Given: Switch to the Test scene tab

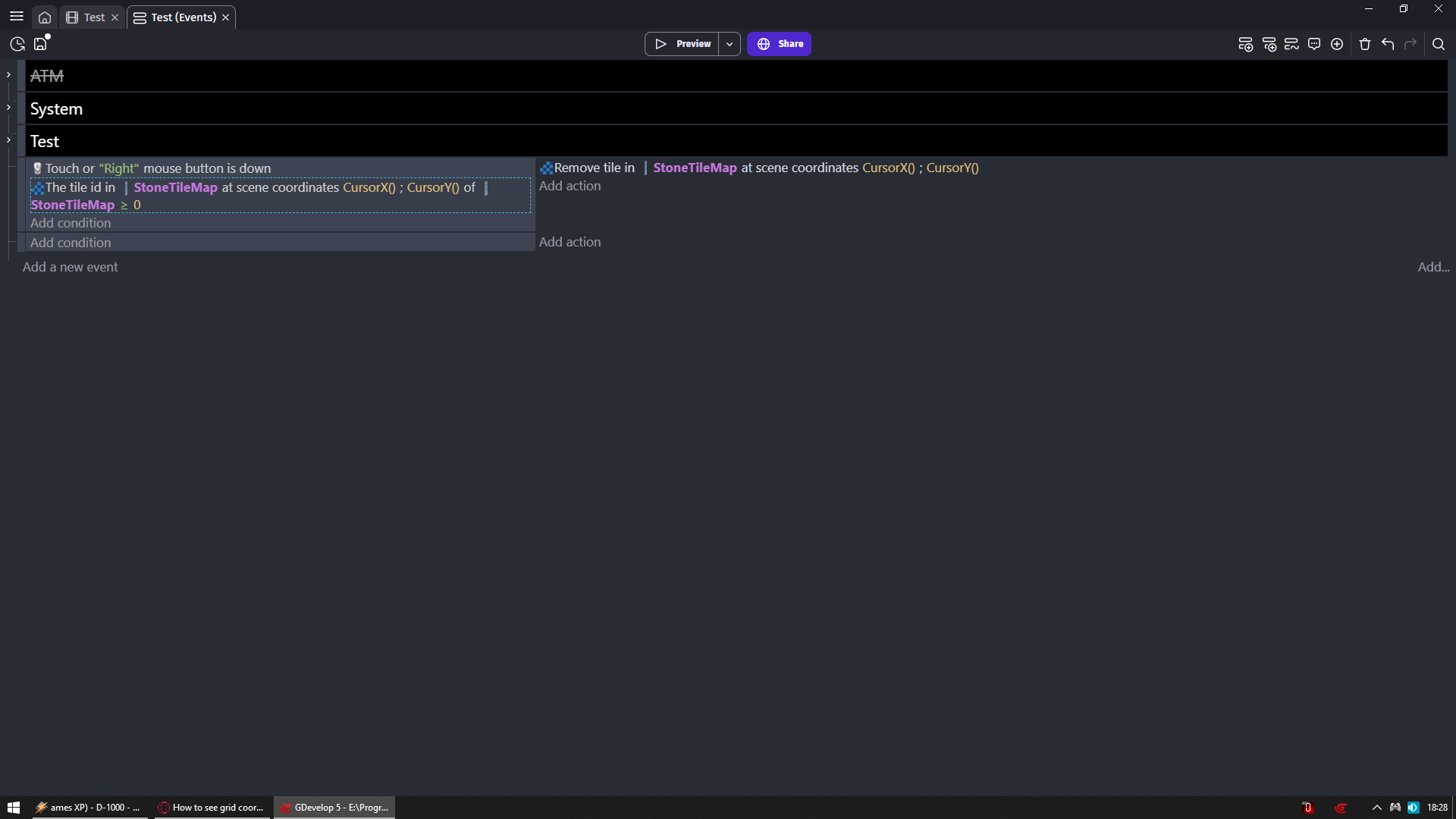Looking at the screenshot, I should 94,17.
